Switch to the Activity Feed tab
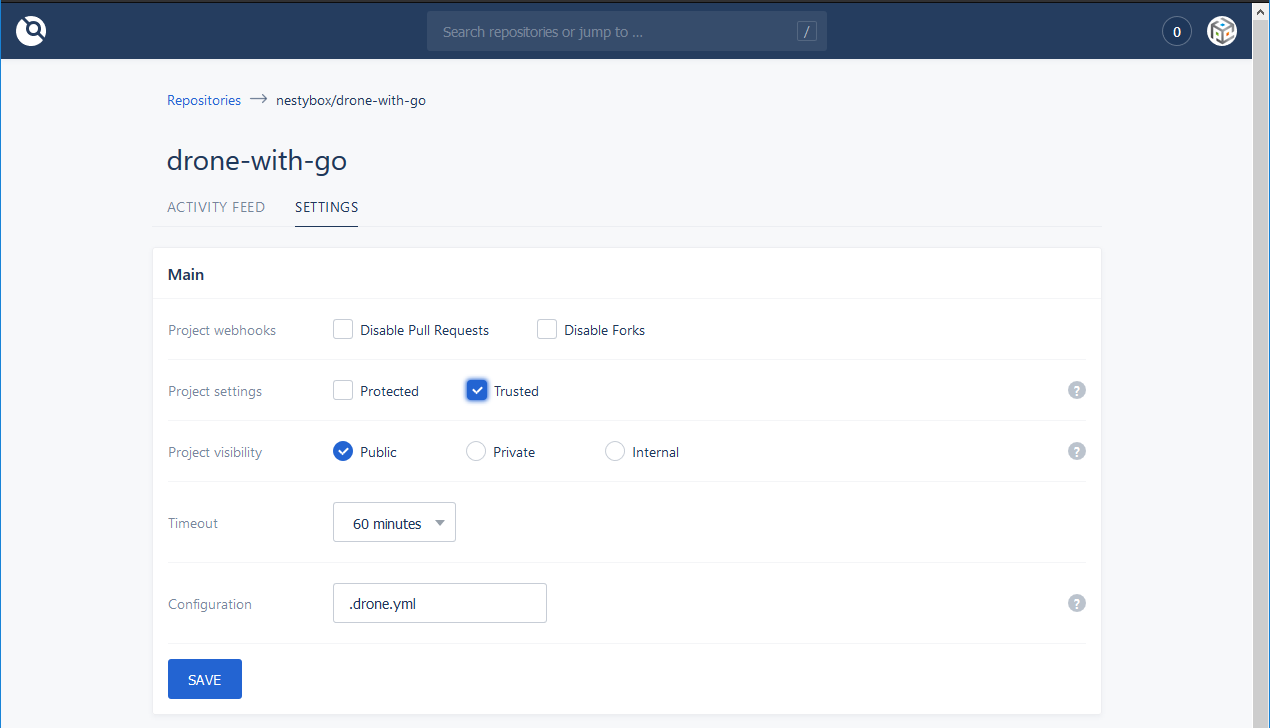 pyautogui.click(x=216, y=207)
